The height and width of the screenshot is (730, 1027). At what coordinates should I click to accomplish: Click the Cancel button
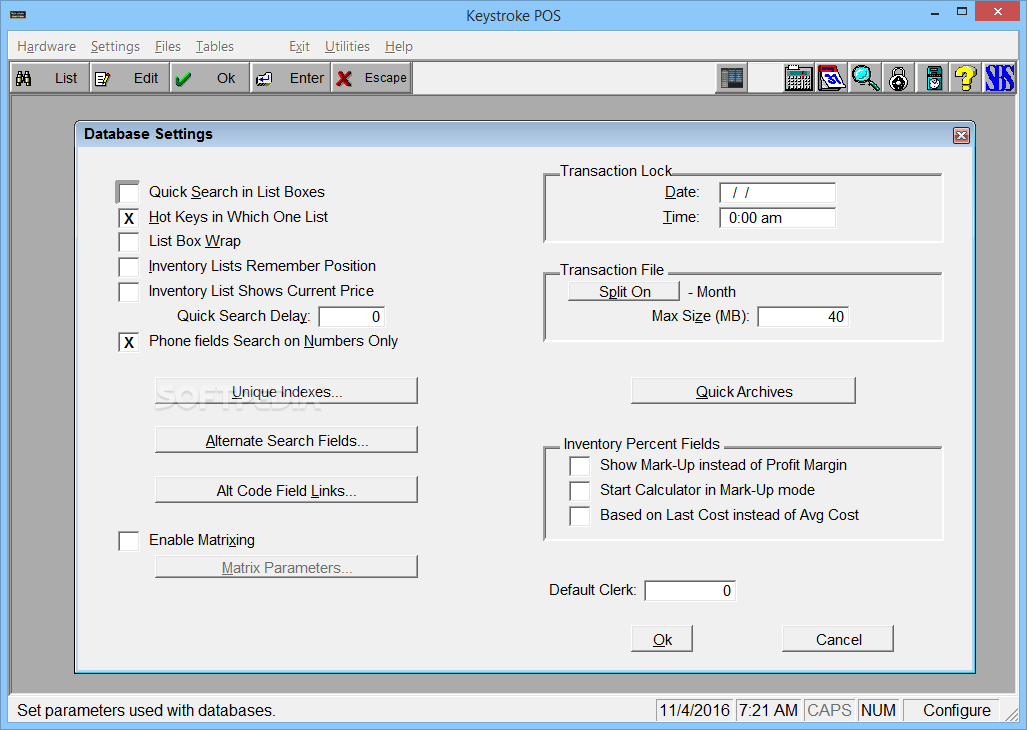click(838, 639)
